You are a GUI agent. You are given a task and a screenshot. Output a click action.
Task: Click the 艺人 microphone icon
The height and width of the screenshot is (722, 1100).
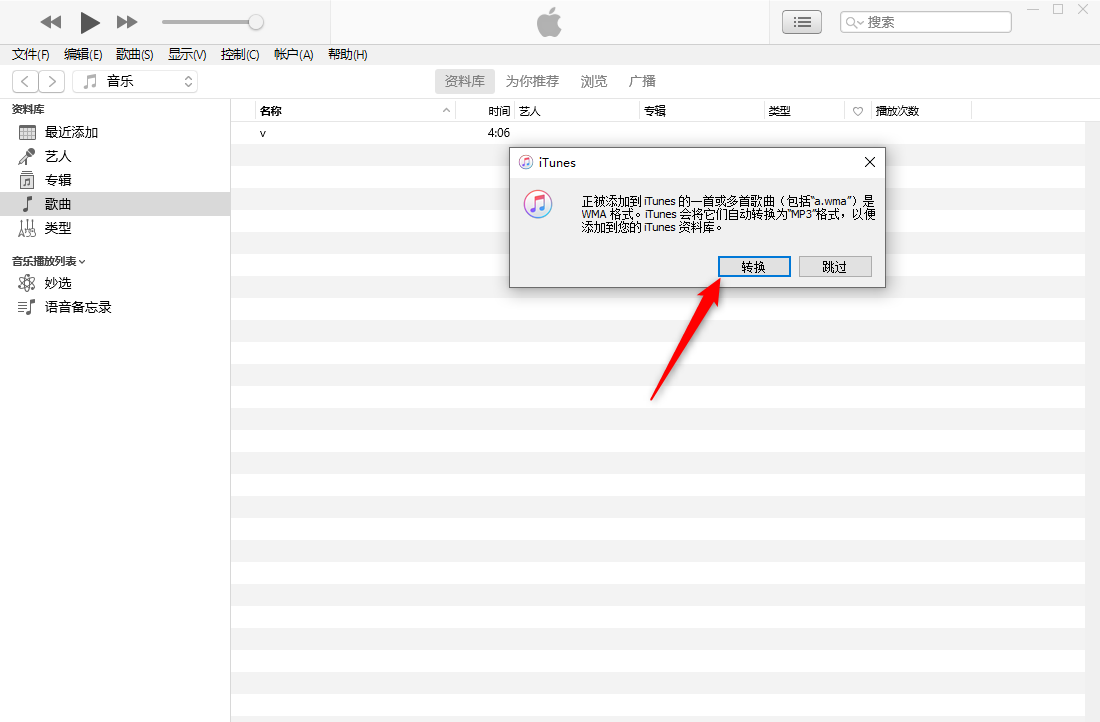coord(27,156)
